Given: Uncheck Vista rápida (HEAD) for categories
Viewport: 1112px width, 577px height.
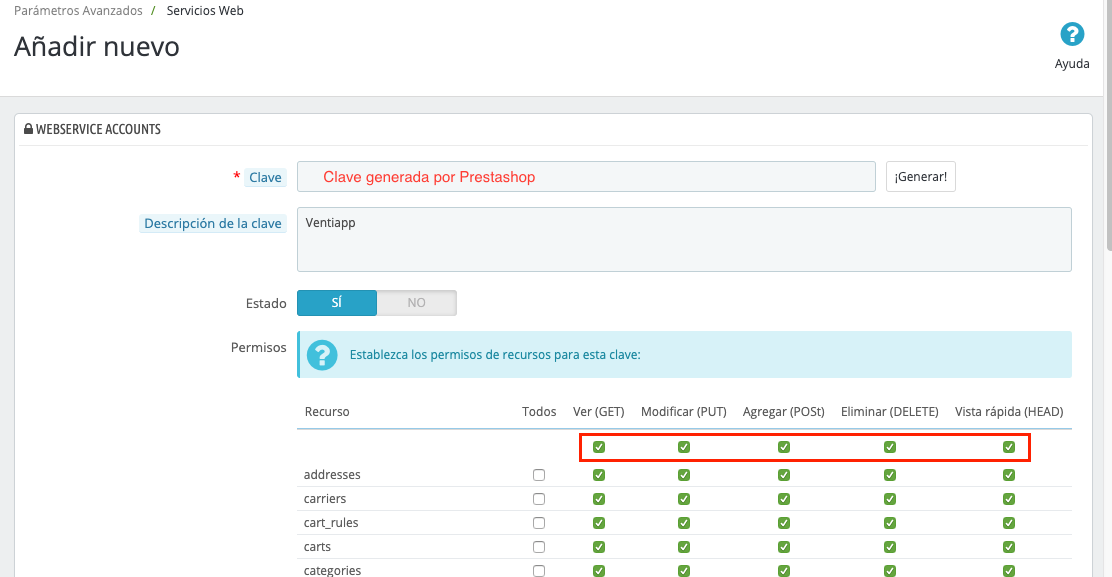Looking at the screenshot, I should pyautogui.click(x=1008, y=571).
